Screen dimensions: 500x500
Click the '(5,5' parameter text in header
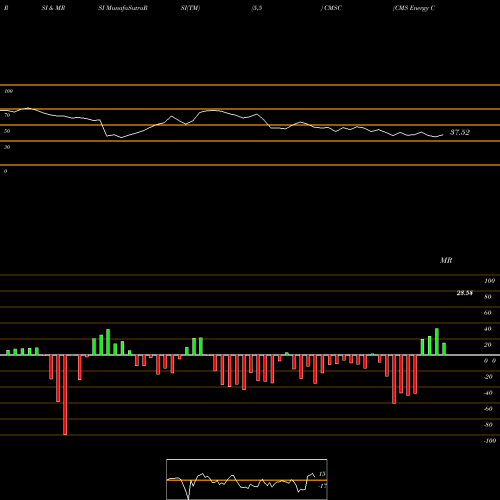[257, 8]
